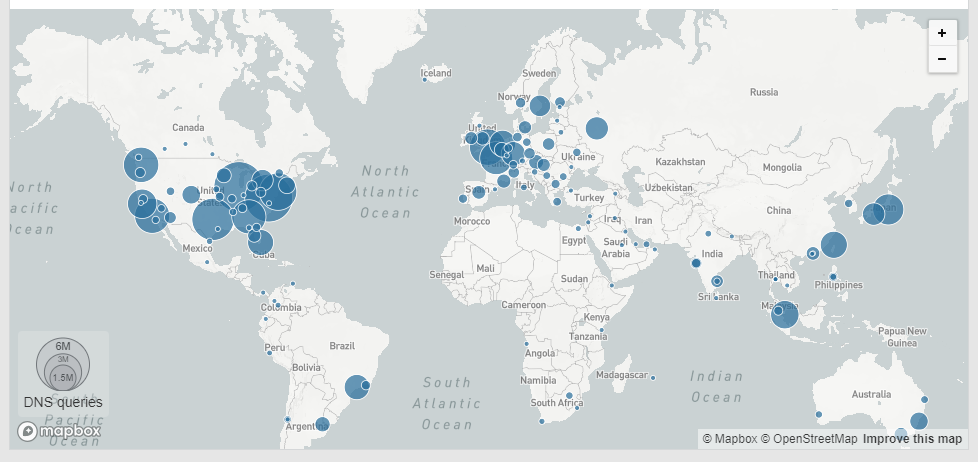Select the large bubble over Taiwan
The width and height of the screenshot is (978, 462).
click(833, 245)
